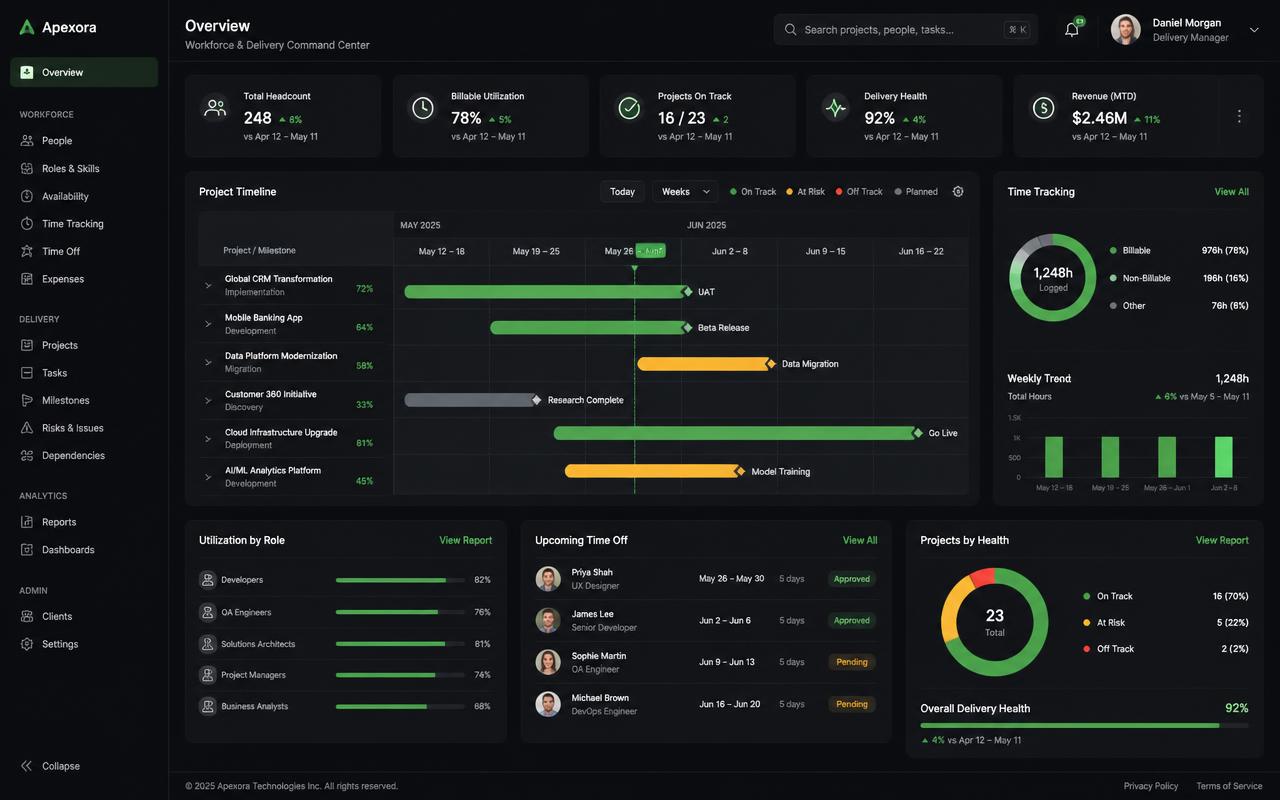
Task: Click the search projects input field
Action: pos(906,30)
